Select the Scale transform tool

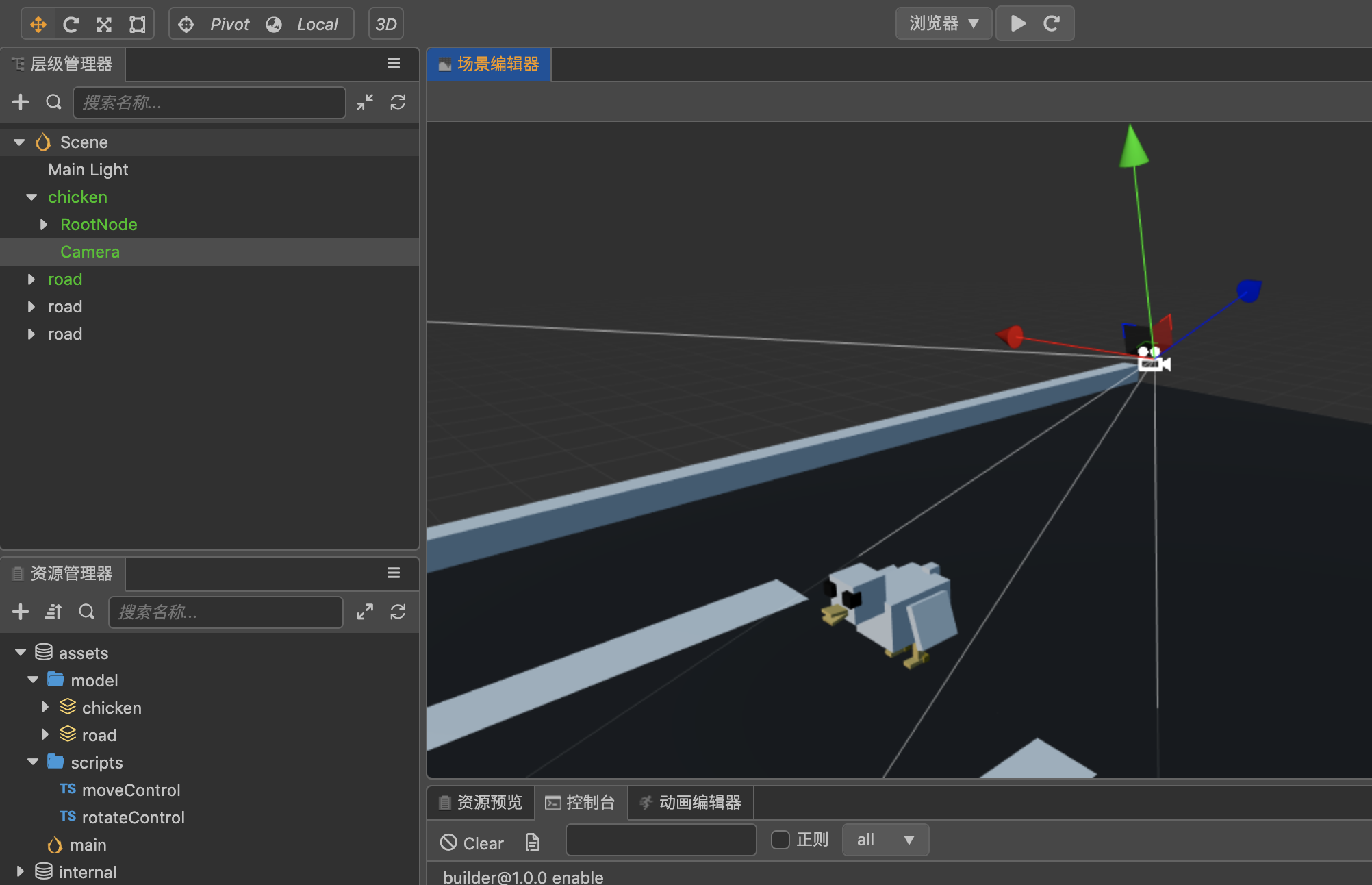[x=104, y=25]
